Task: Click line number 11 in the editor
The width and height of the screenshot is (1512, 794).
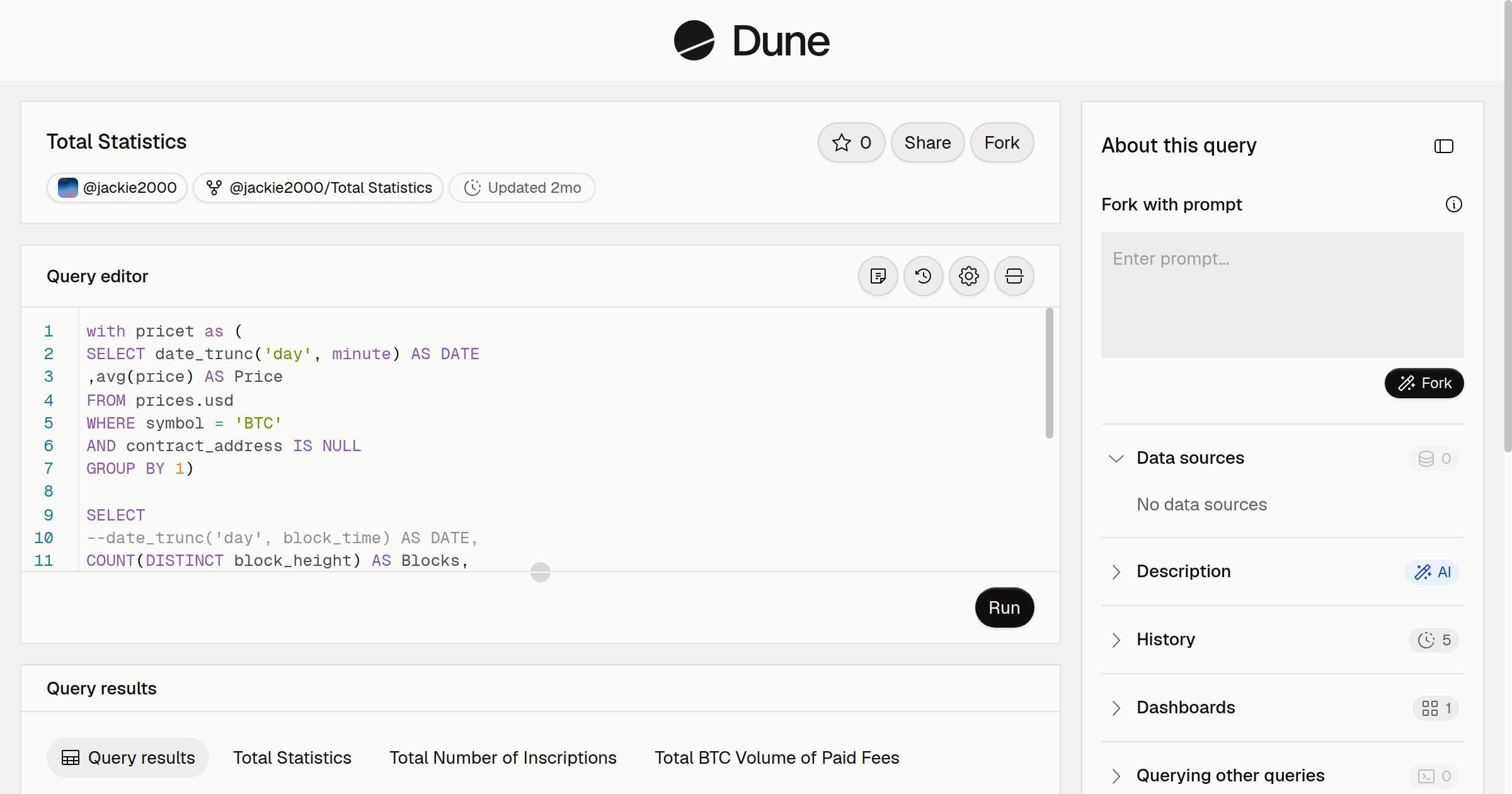Action: click(x=43, y=560)
